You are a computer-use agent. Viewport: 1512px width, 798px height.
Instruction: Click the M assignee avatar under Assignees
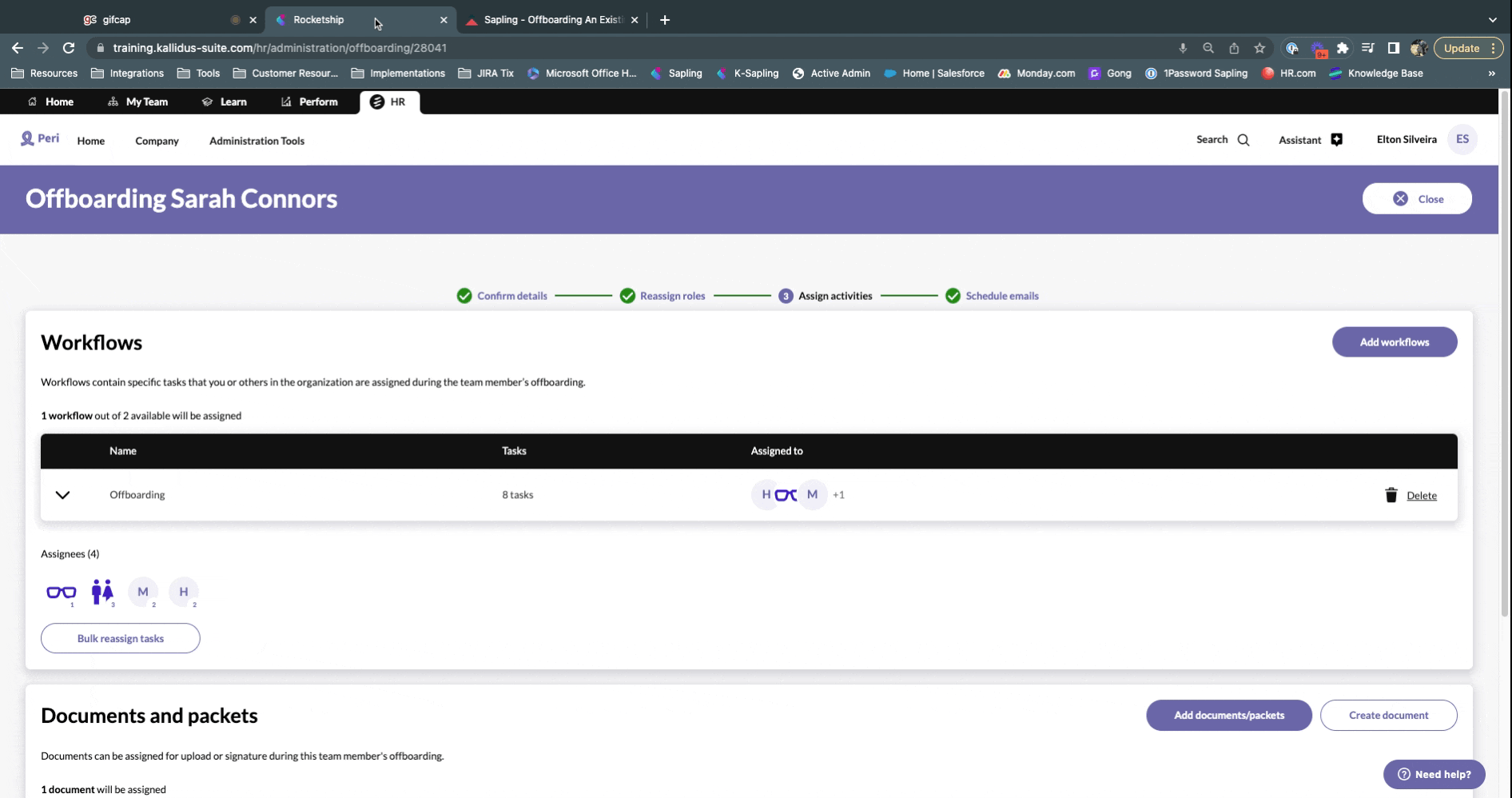click(143, 593)
